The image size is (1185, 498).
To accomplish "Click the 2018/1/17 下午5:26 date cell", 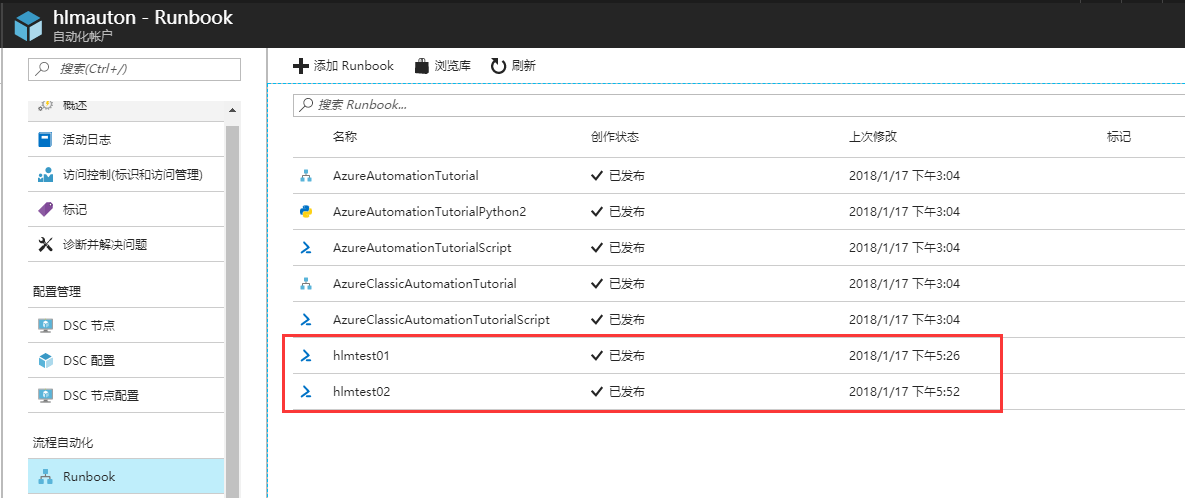I will pos(904,356).
